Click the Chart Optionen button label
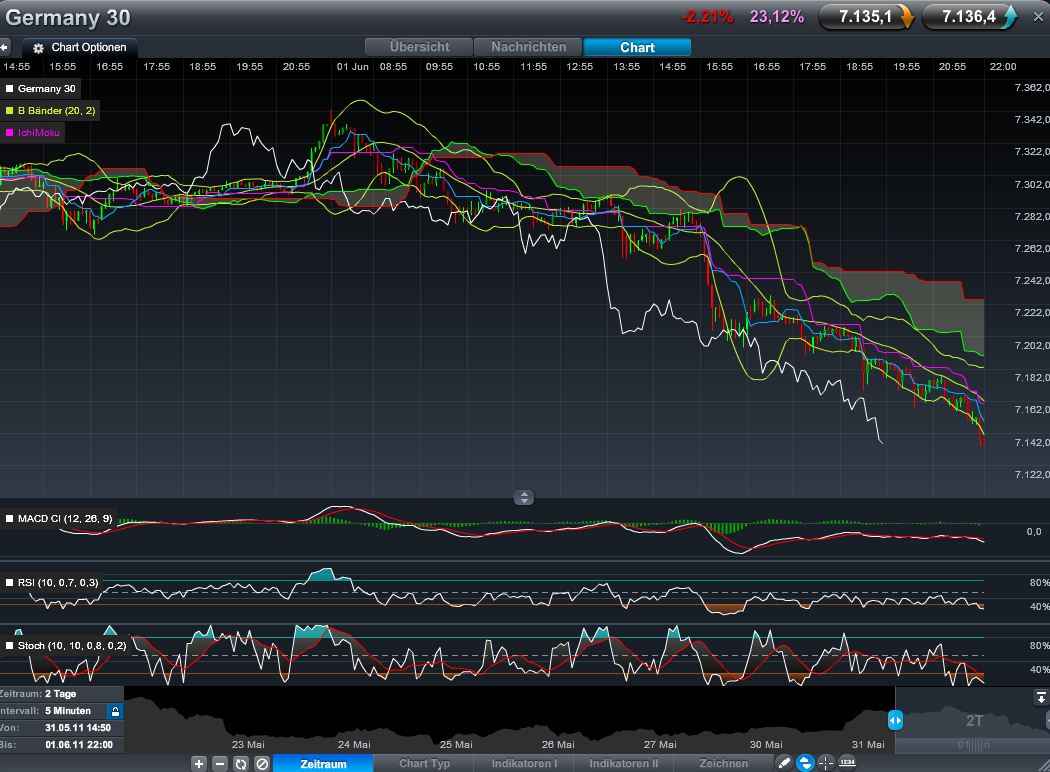Image resolution: width=1050 pixels, height=772 pixels. (88, 48)
